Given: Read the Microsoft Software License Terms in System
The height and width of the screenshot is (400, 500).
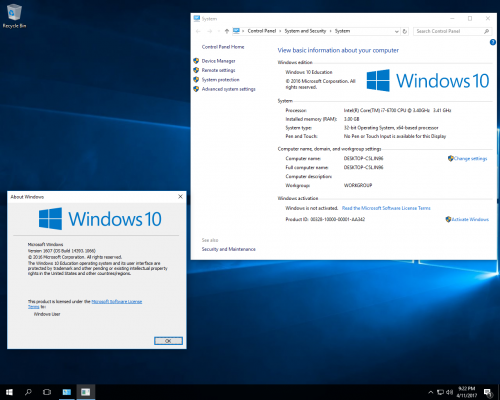Looking at the screenshot, I should (x=386, y=208).
